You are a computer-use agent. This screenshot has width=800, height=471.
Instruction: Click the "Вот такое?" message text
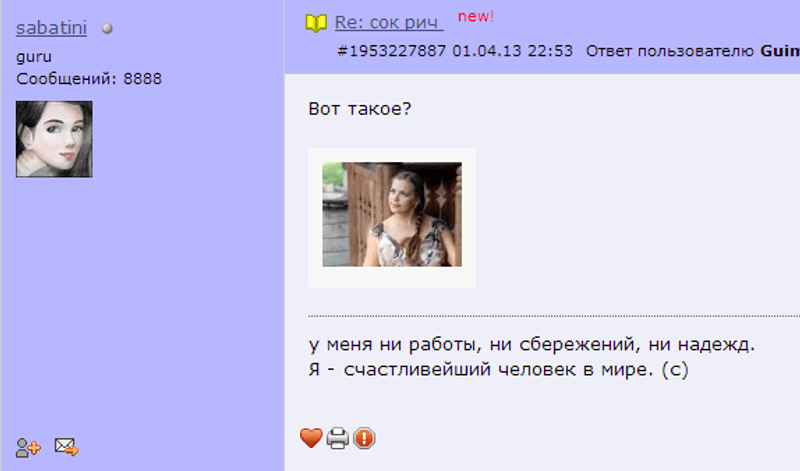point(360,109)
